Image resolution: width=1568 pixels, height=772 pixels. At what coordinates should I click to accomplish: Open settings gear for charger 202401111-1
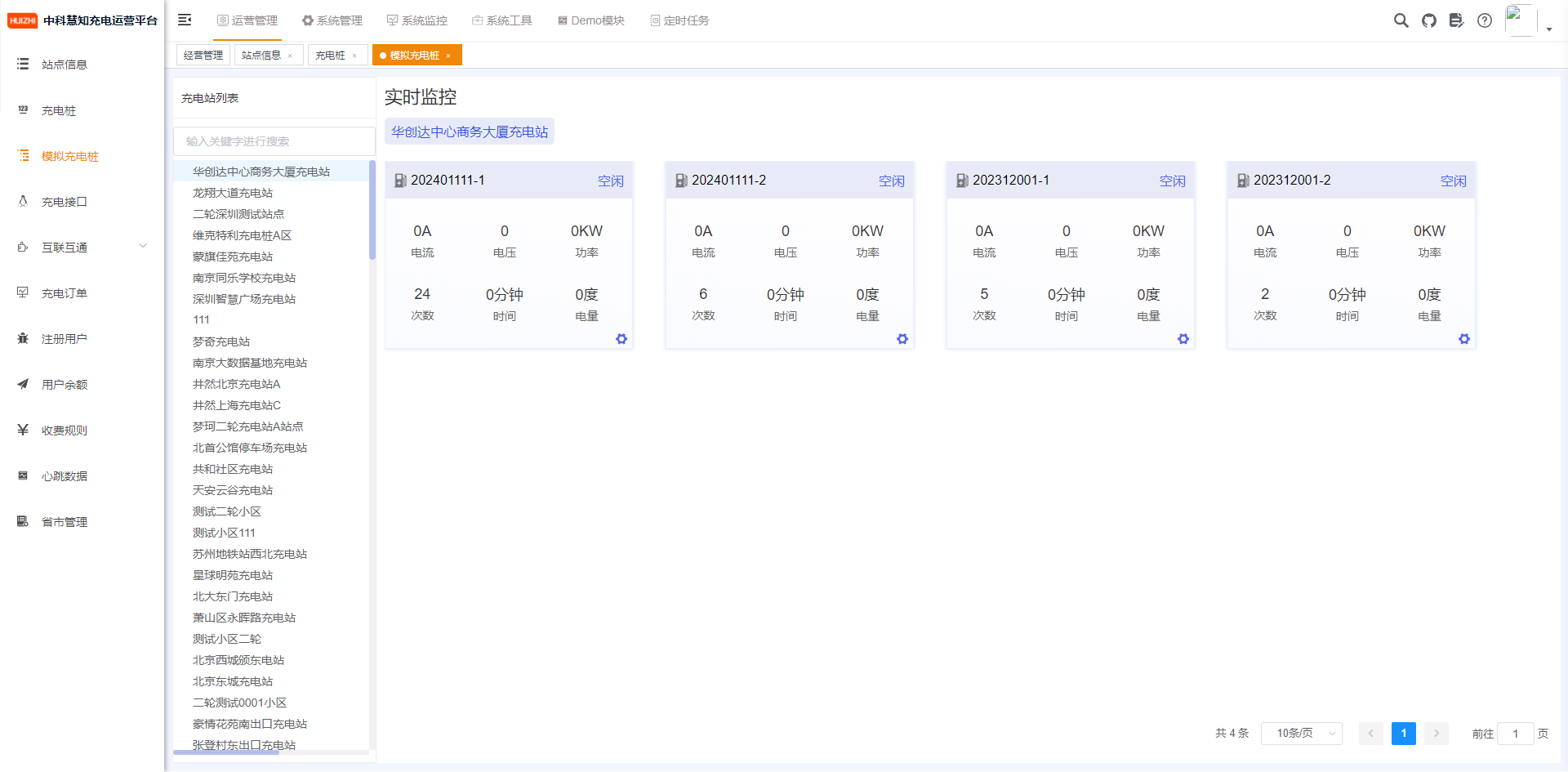[621, 339]
